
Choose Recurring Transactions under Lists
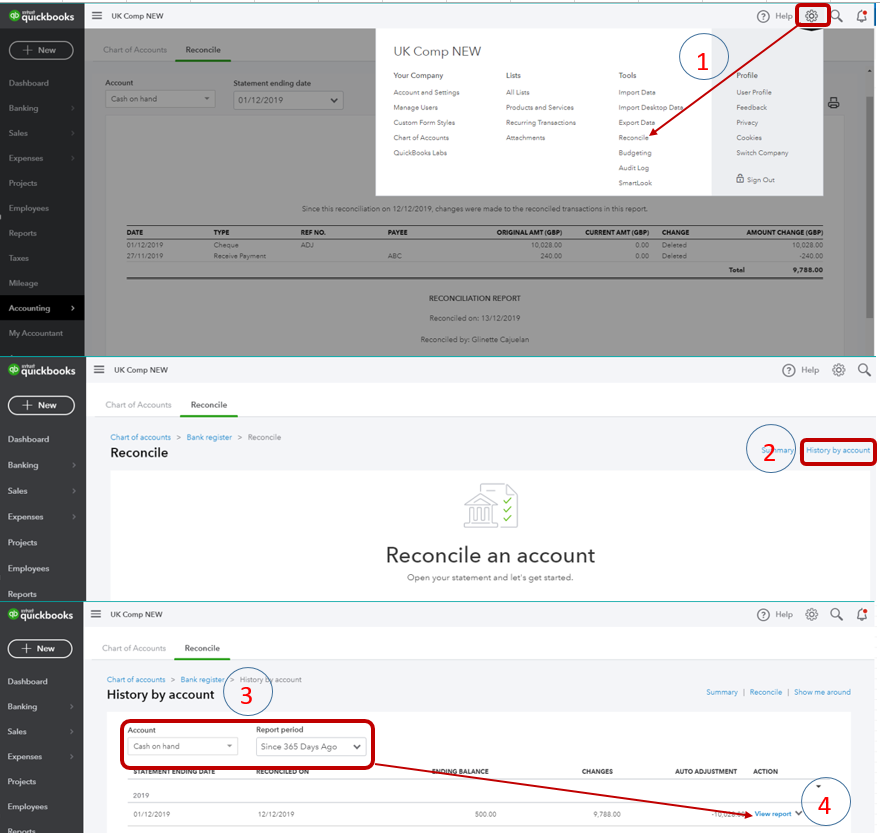(x=540, y=122)
